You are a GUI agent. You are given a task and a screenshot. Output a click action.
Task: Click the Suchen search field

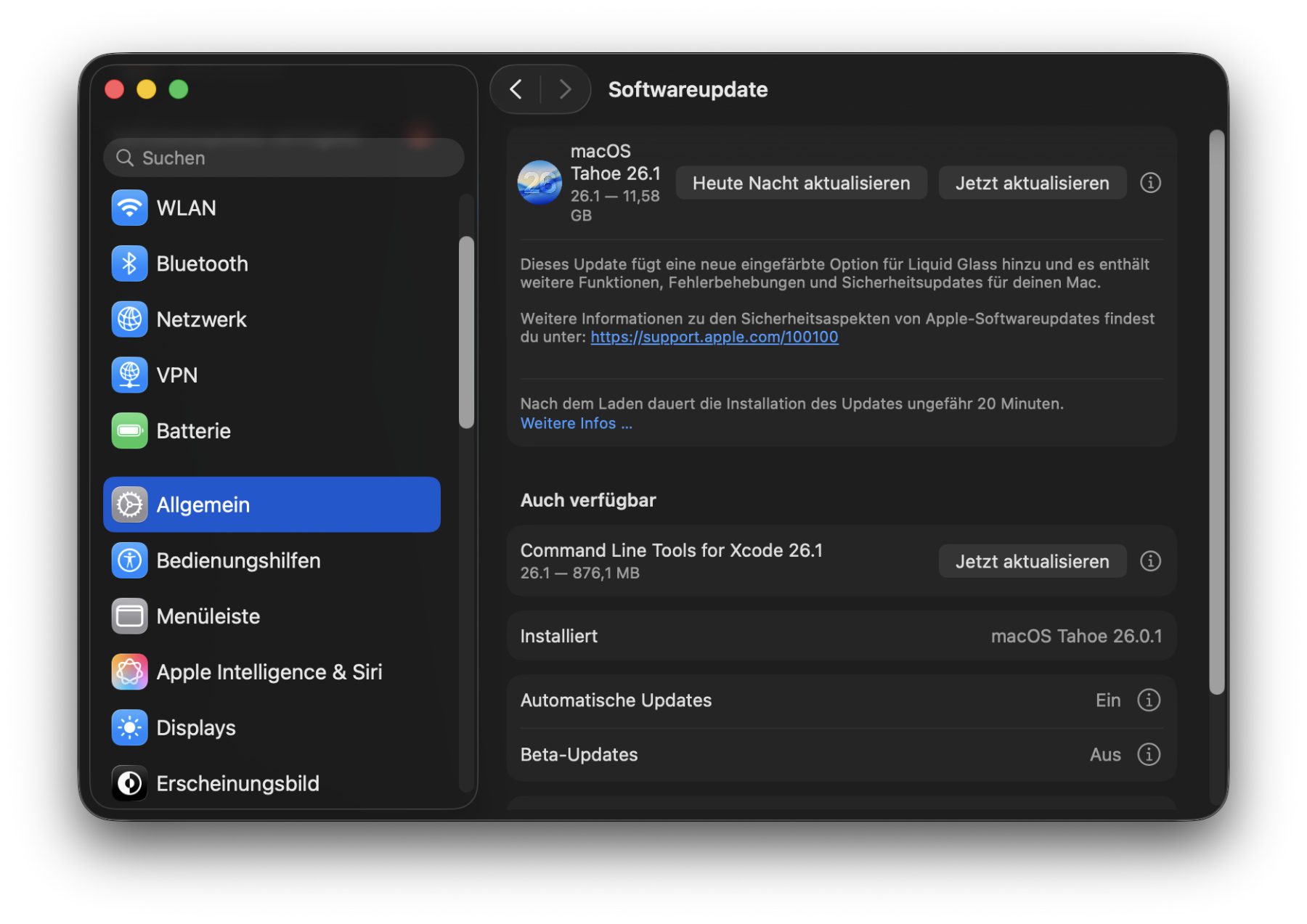283,158
